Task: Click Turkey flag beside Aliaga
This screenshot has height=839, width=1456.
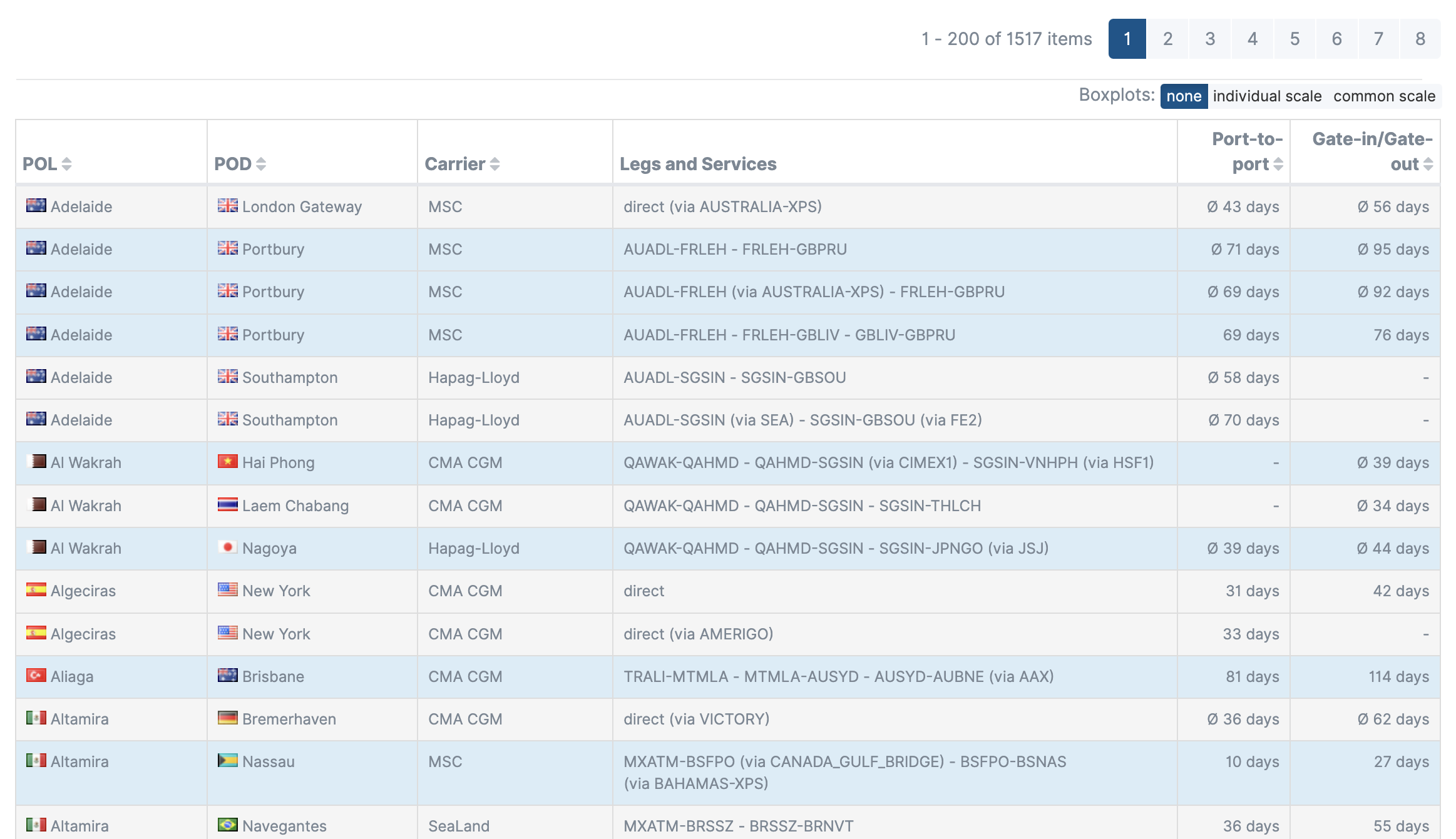Action: click(x=36, y=675)
